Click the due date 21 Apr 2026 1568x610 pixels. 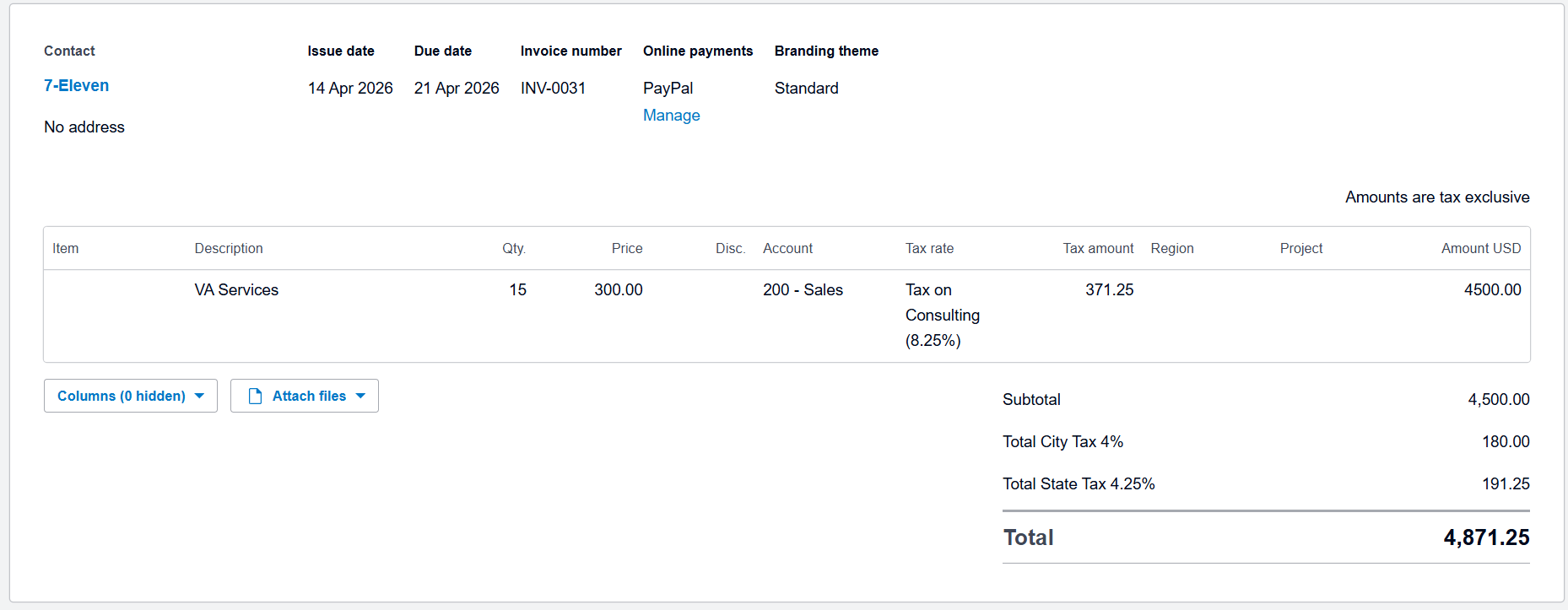point(457,88)
